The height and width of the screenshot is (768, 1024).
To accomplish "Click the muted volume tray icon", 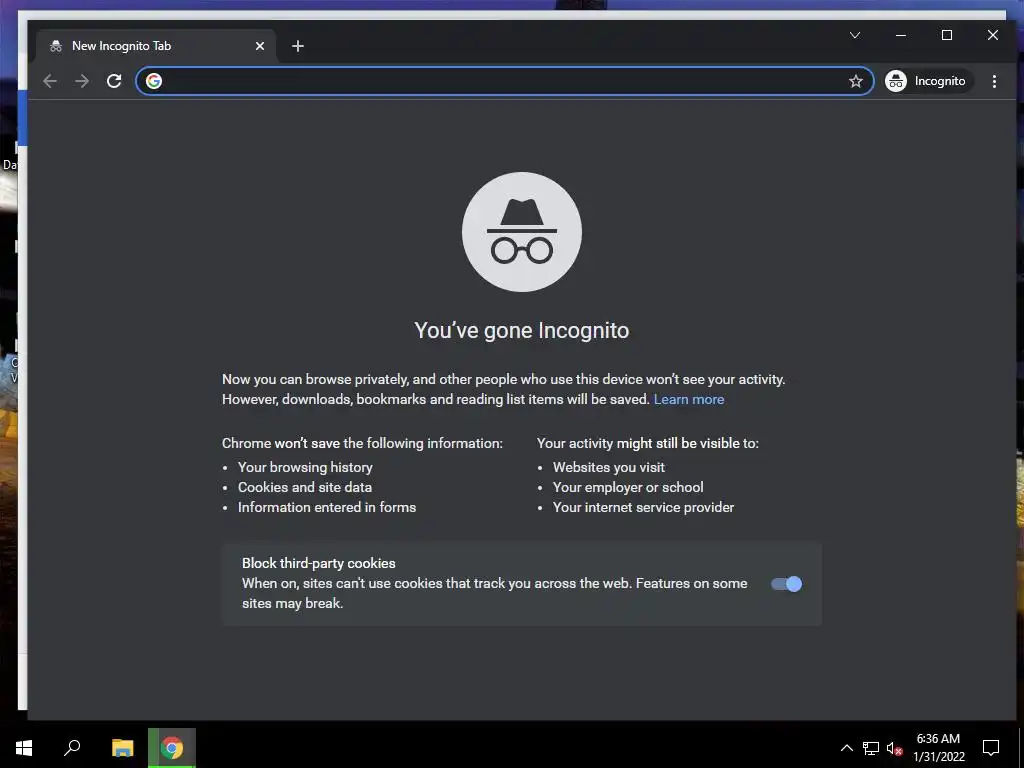I will pos(895,748).
